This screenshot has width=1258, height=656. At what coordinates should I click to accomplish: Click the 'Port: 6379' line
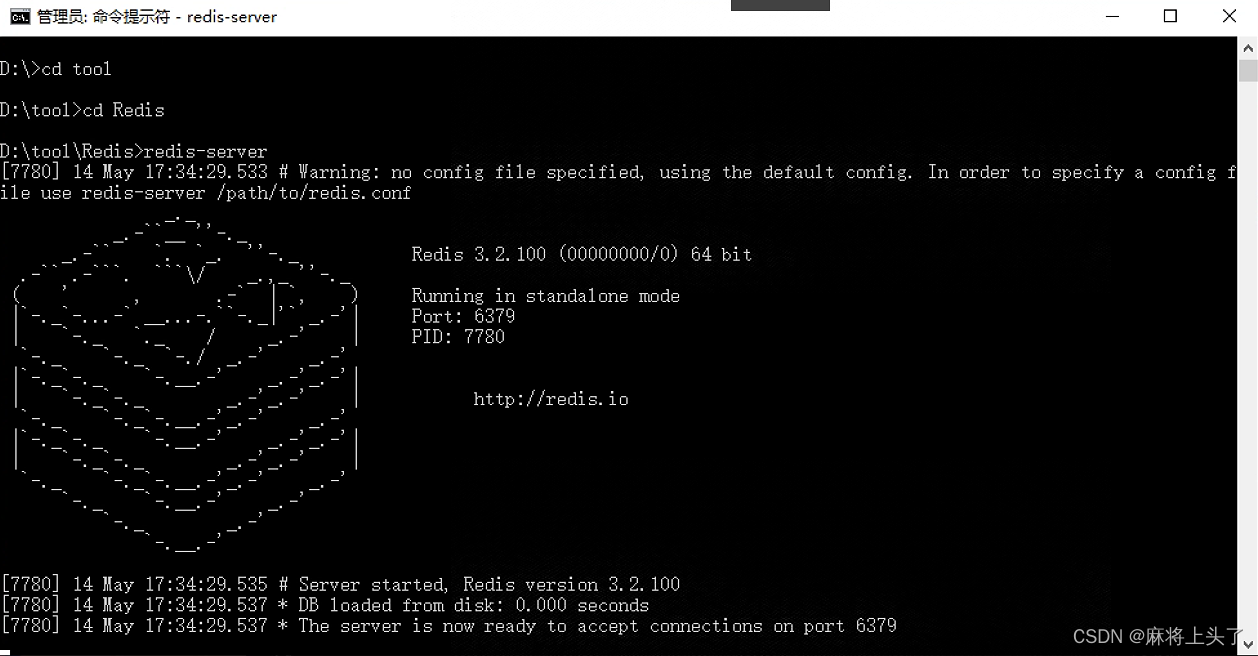(463, 316)
